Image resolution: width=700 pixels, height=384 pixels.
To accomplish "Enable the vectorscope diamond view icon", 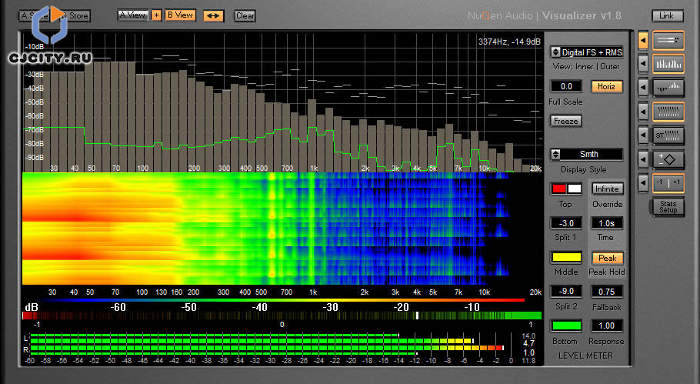I will click(668, 159).
